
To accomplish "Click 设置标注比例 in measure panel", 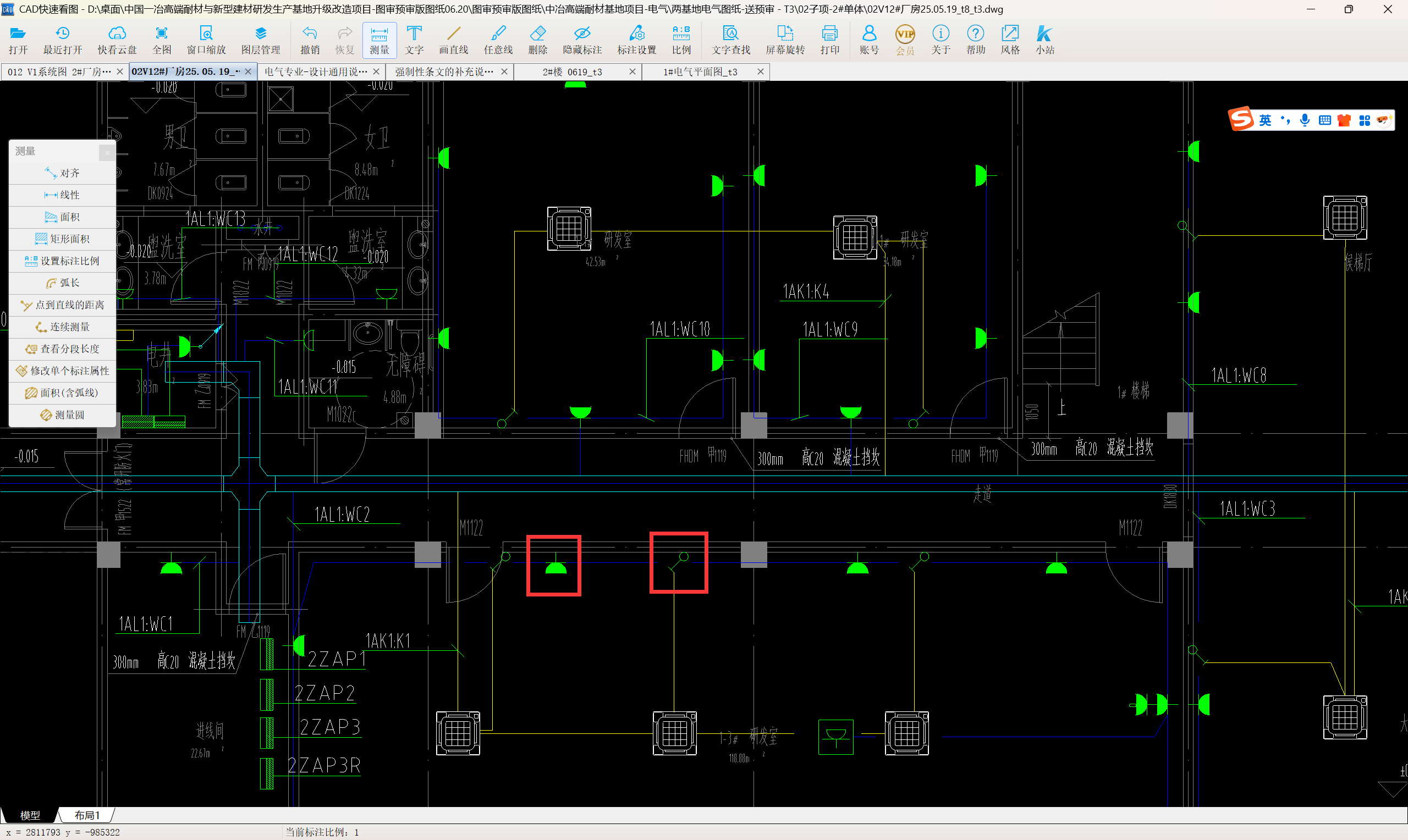I will (x=62, y=261).
